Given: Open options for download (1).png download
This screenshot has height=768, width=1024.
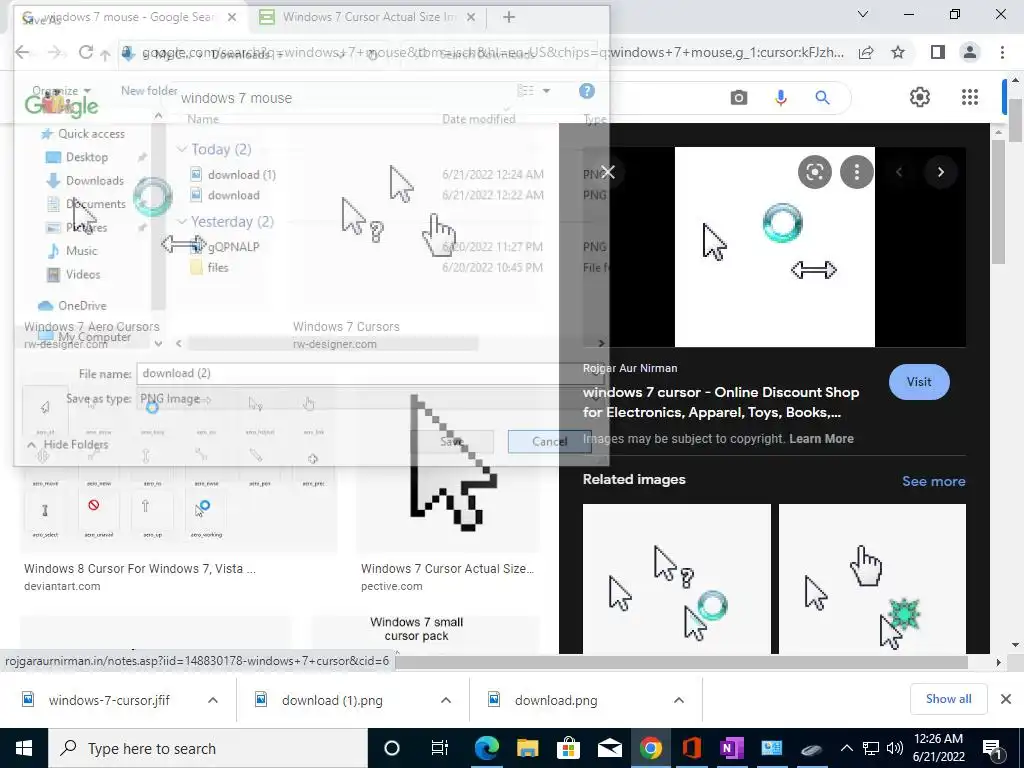Looking at the screenshot, I should 446,700.
